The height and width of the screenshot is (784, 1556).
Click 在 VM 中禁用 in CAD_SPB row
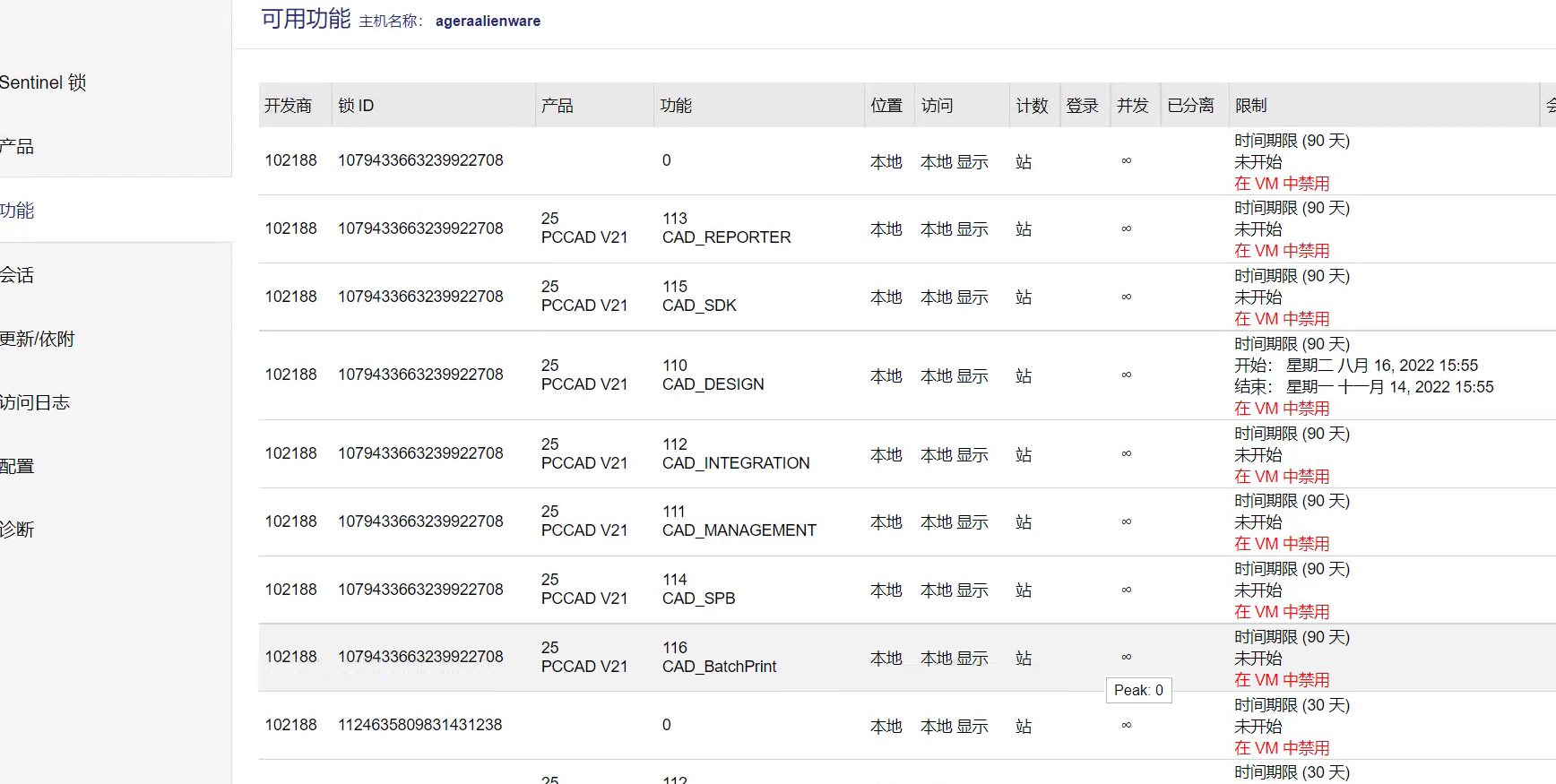coord(1282,612)
